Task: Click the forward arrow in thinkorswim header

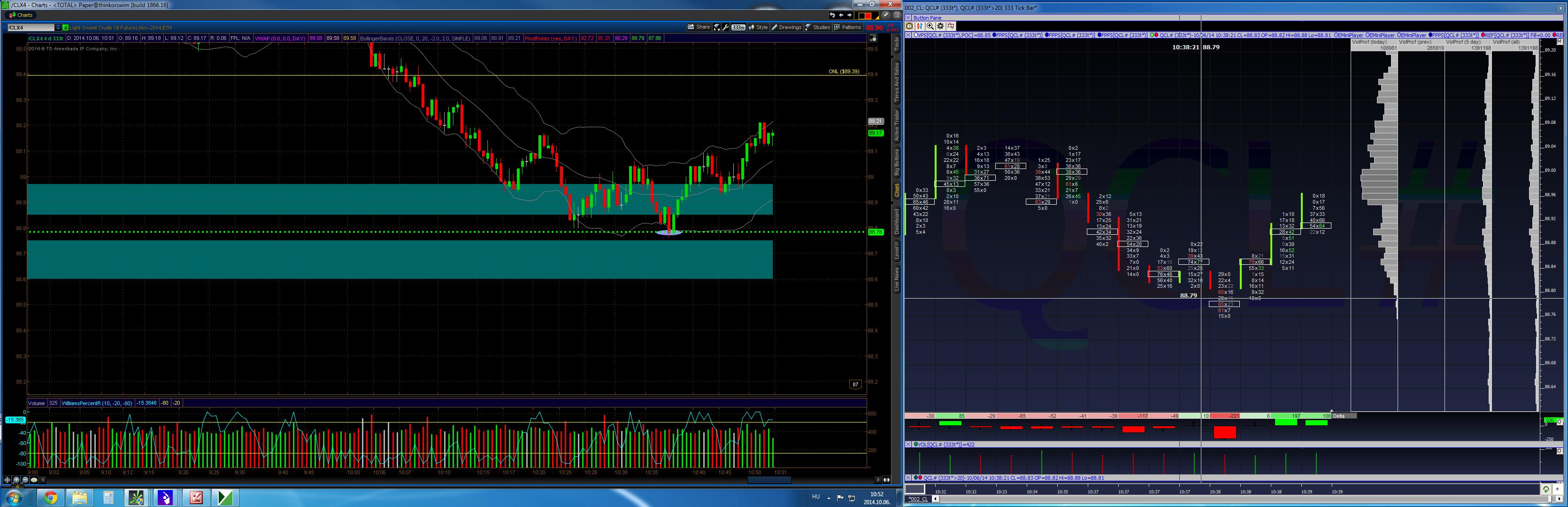Action: (849, 15)
